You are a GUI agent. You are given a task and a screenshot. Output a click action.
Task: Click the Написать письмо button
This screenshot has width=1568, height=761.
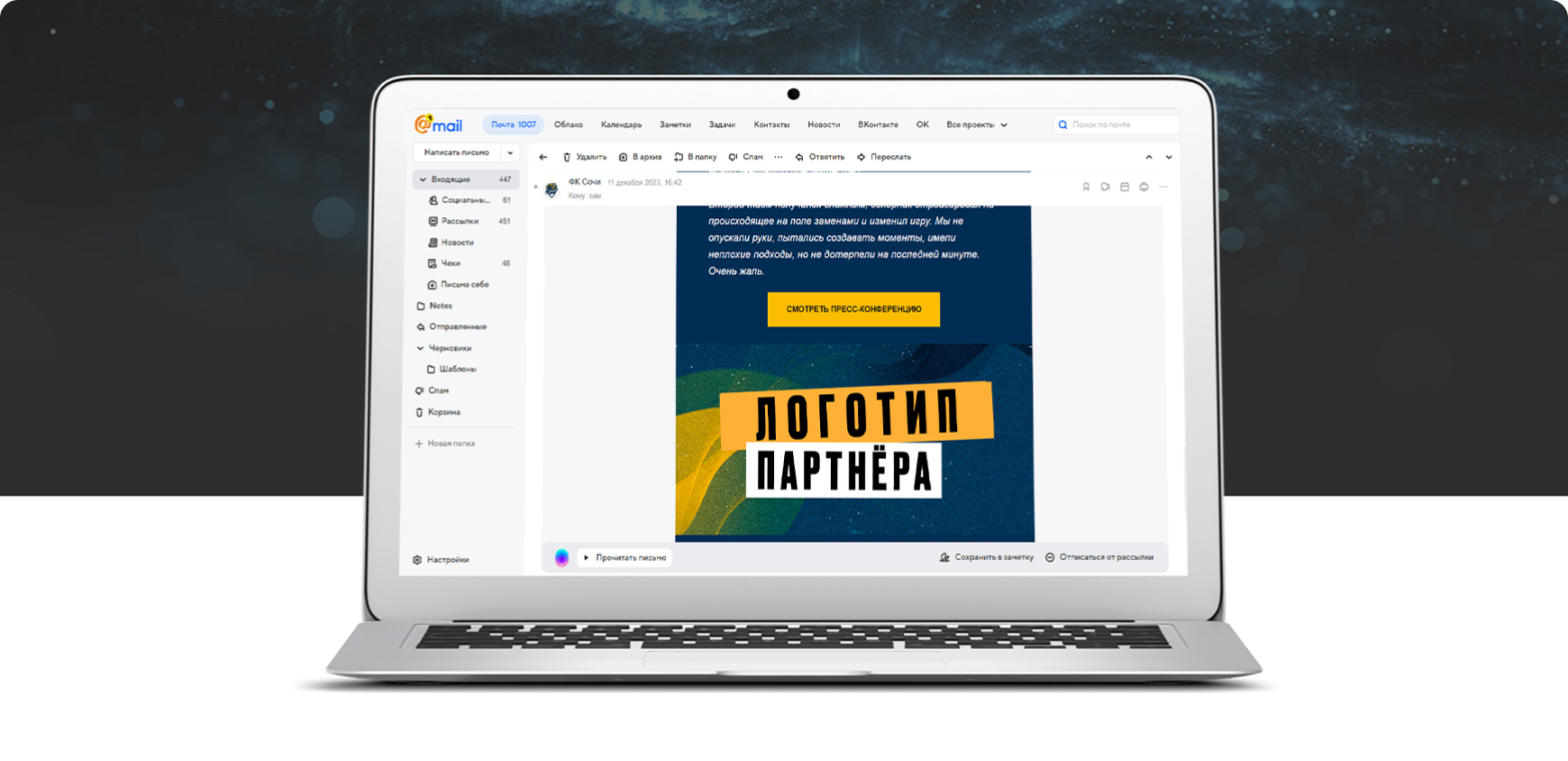(x=457, y=152)
